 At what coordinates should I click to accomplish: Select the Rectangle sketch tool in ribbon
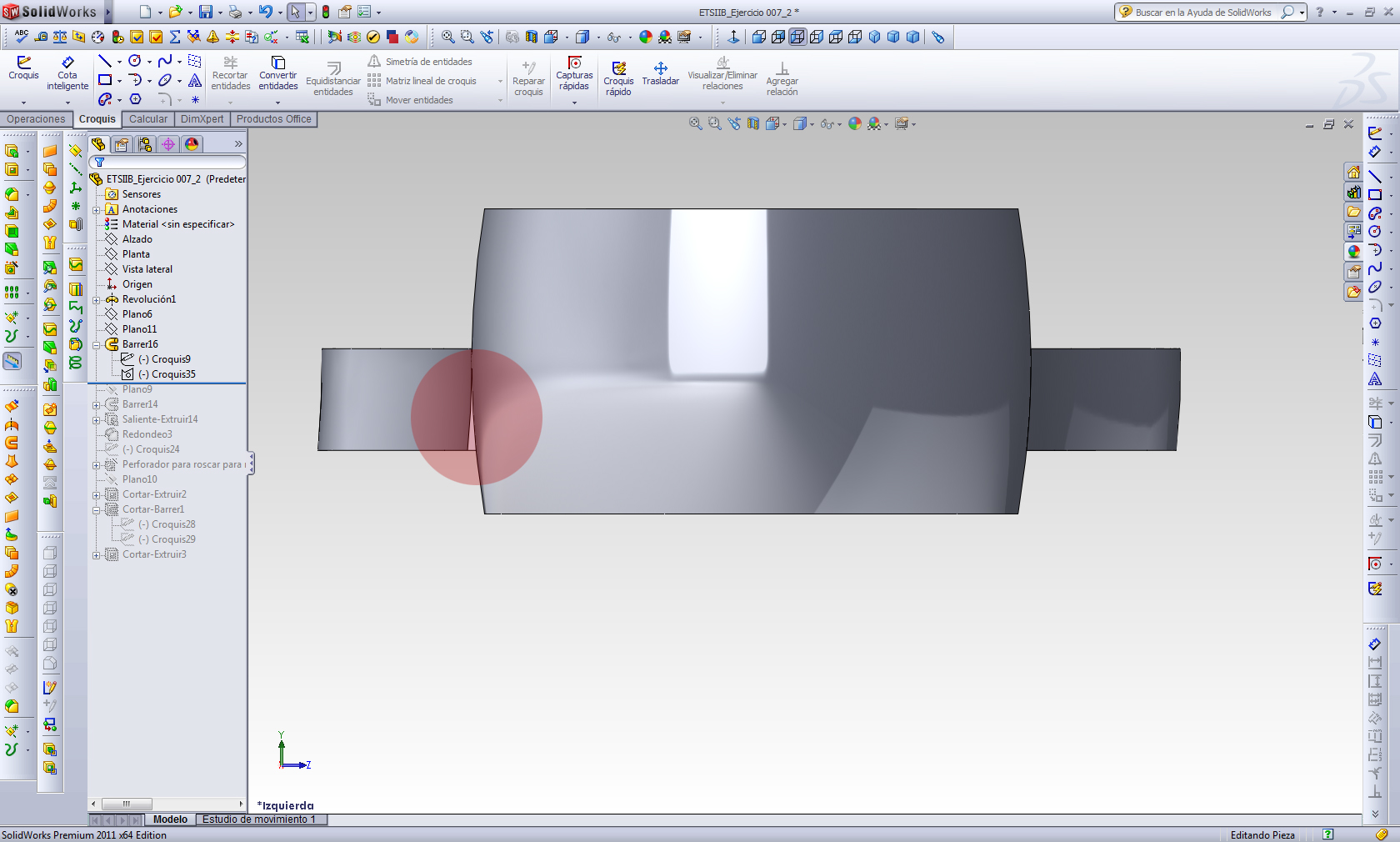pyautogui.click(x=105, y=80)
